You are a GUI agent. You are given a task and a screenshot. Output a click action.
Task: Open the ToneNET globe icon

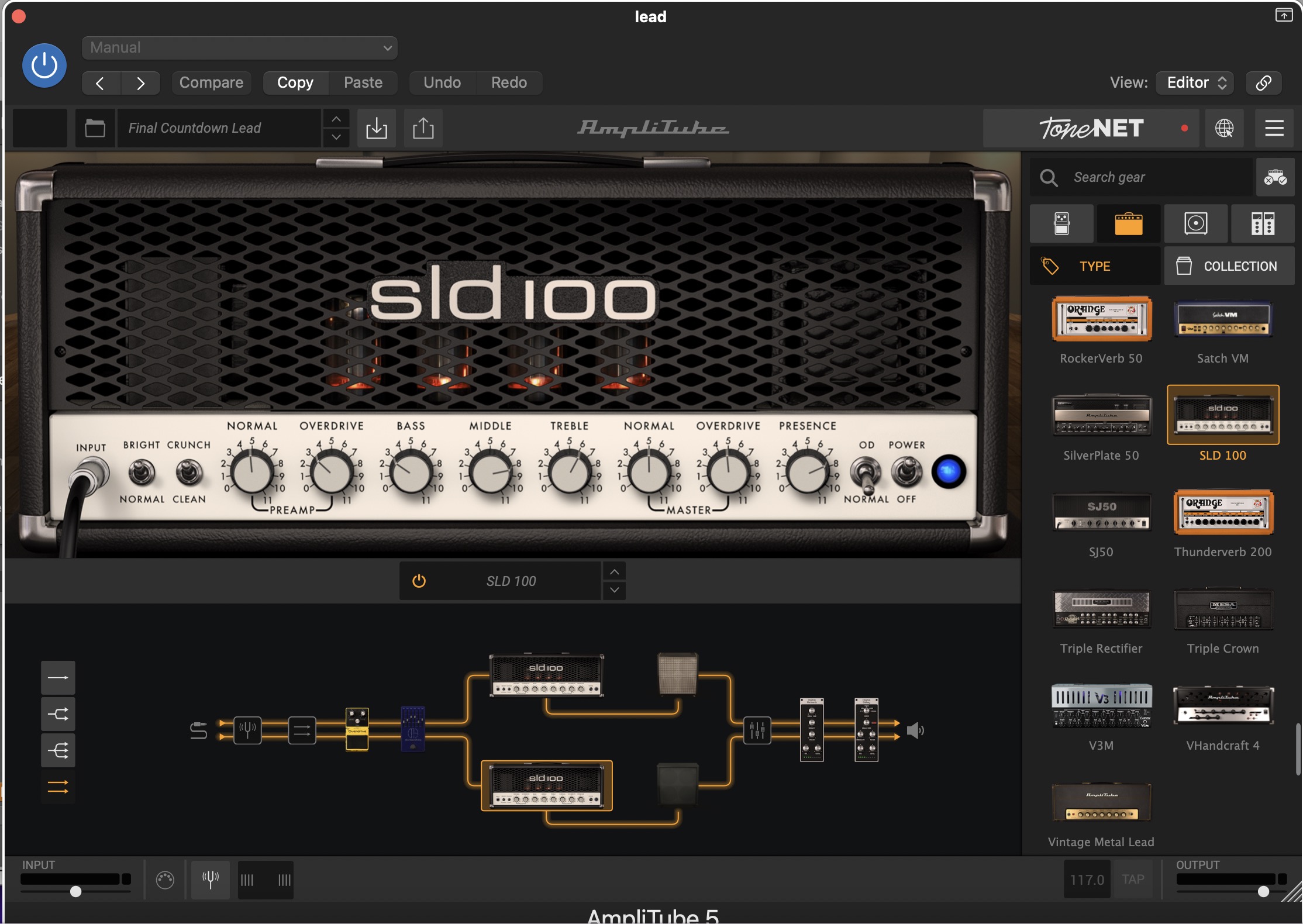click(1224, 128)
